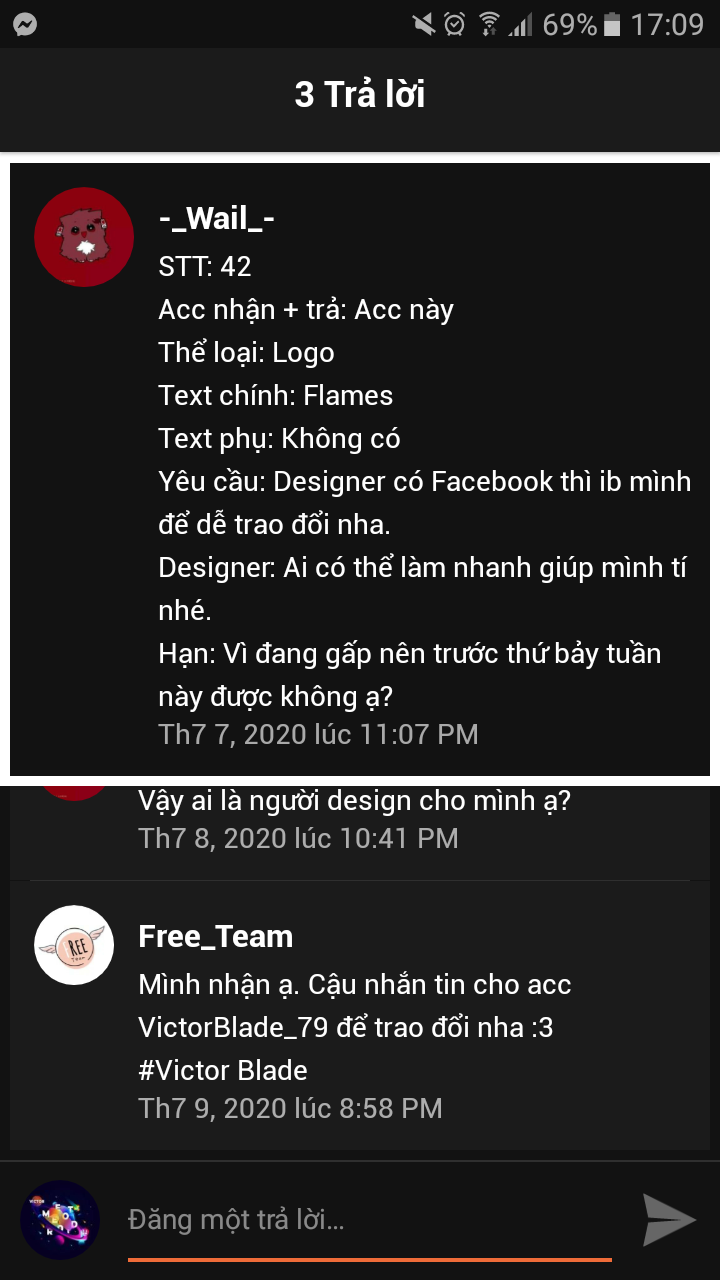Open Free_Team profile avatar
The width and height of the screenshot is (720, 1280).
click(x=74, y=945)
